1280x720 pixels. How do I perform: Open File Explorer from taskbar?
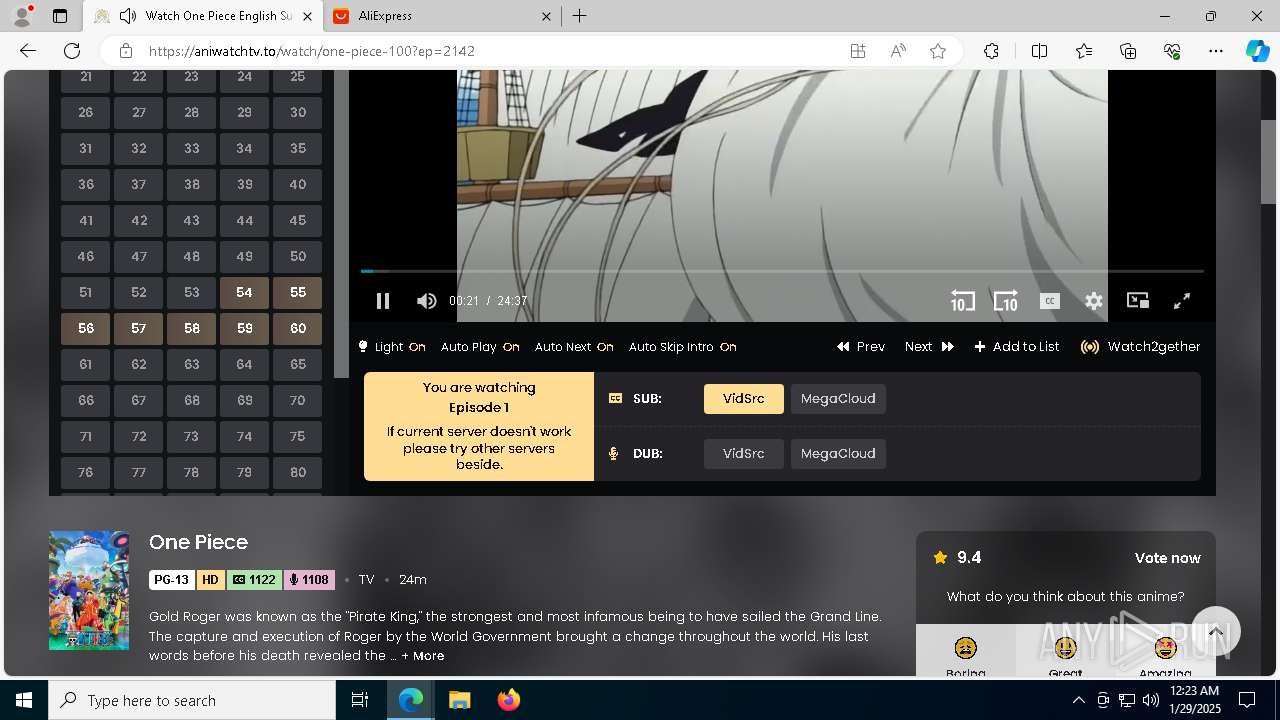coord(460,700)
